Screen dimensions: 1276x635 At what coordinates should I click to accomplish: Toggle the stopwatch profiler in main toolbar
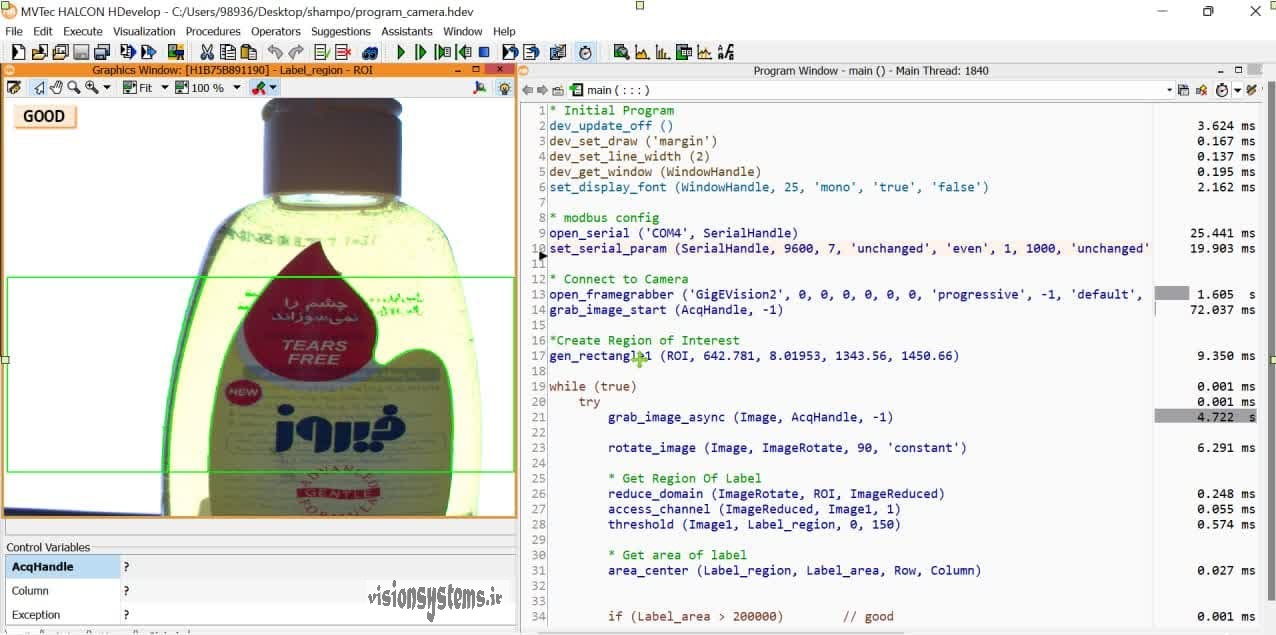click(585, 52)
